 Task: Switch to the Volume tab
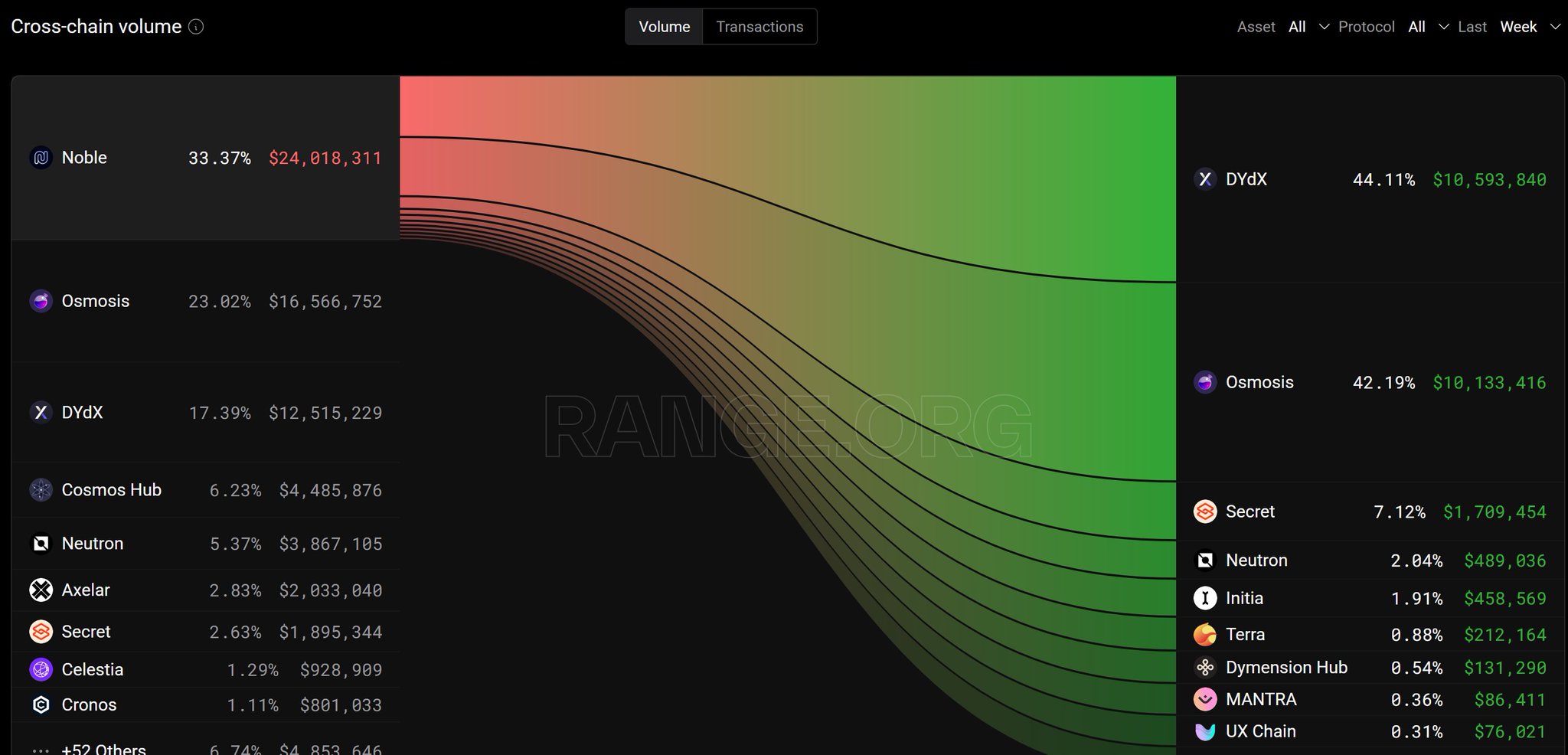pos(665,27)
